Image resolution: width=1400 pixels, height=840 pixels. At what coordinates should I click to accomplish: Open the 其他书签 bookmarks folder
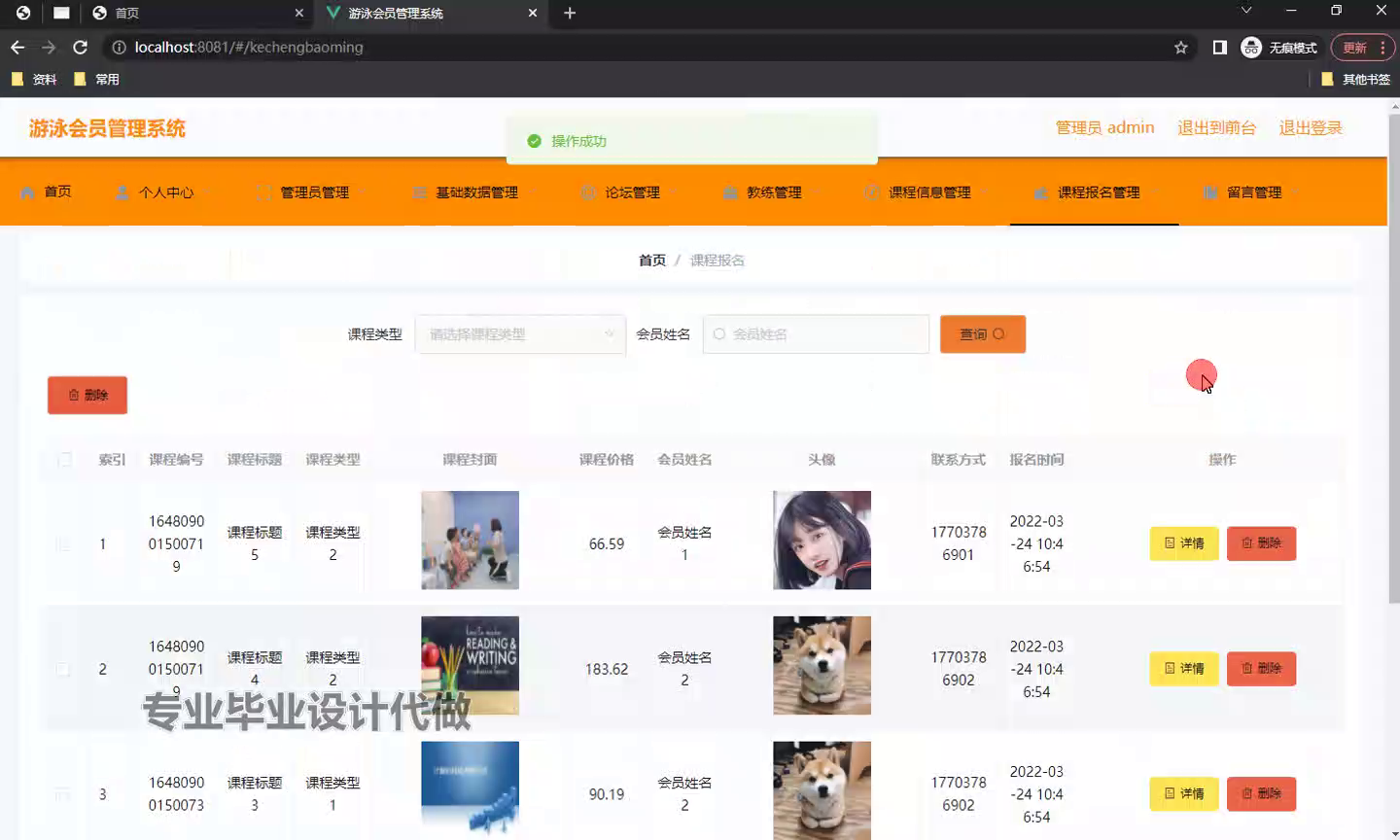pyautogui.click(x=1355, y=80)
